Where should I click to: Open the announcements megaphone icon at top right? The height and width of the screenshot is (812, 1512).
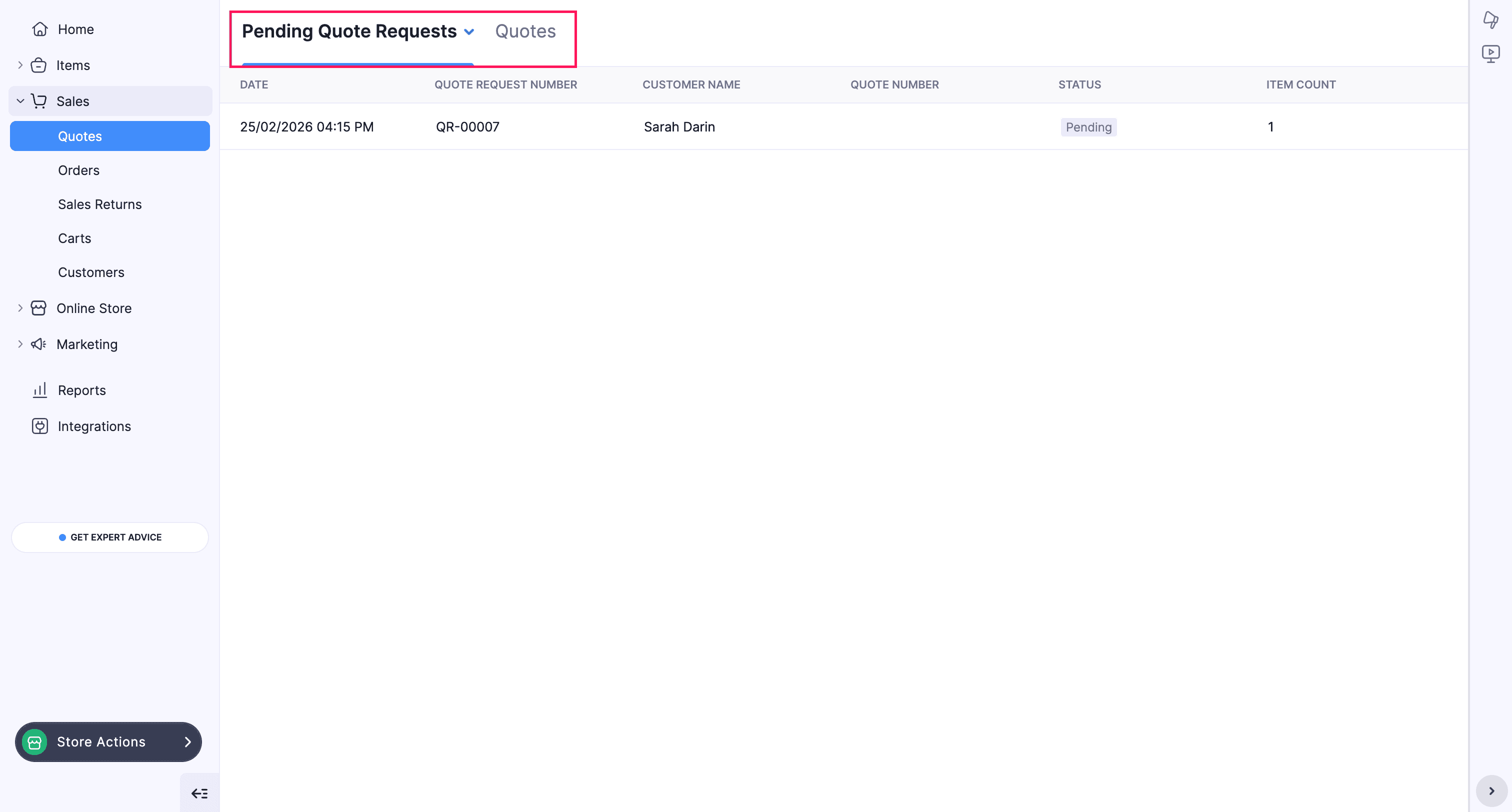(1491, 19)
